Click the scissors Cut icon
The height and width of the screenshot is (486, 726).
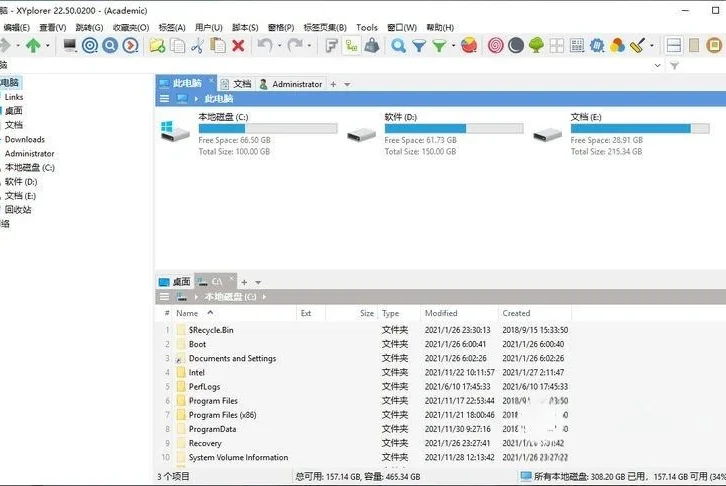[x=198, y=45]
